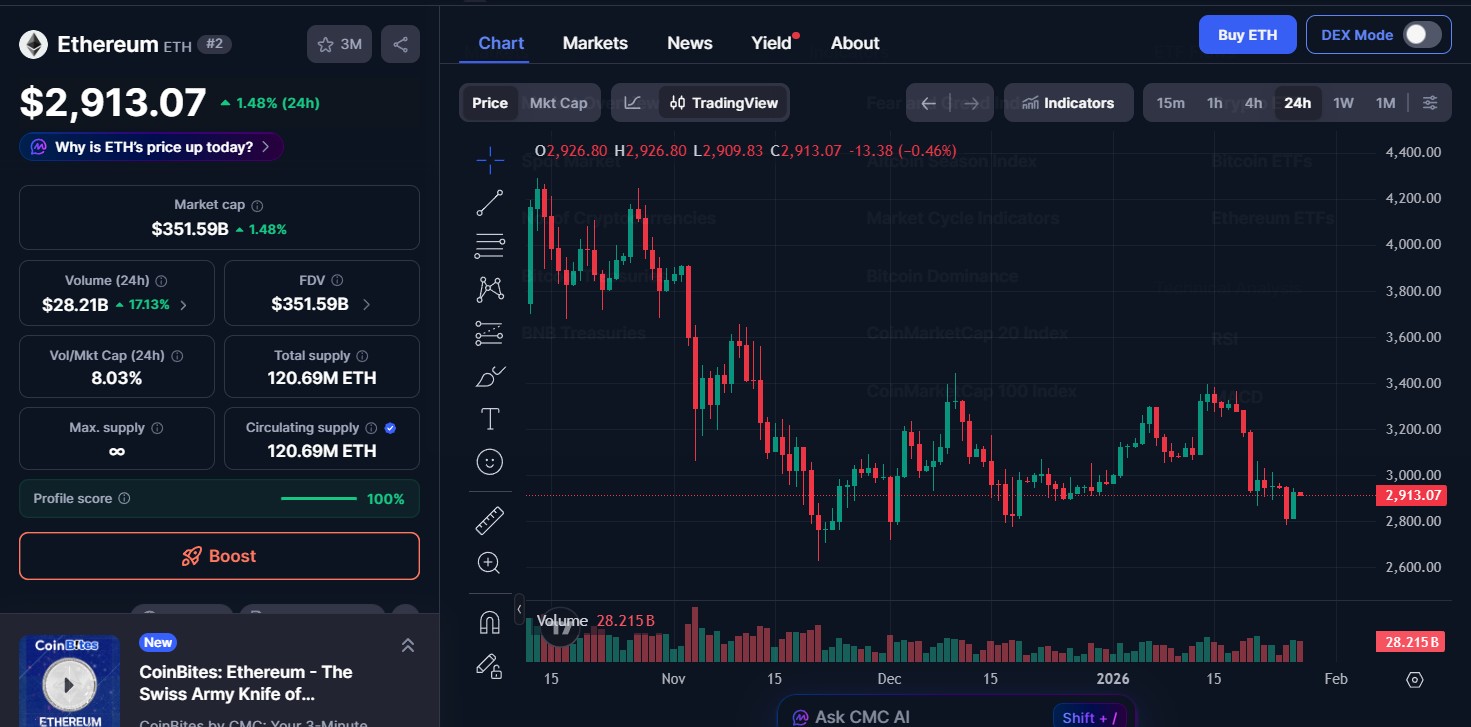Switch chart view to Mkt Cap
This screenshot has height=727, width=1471.
[558, 102]
